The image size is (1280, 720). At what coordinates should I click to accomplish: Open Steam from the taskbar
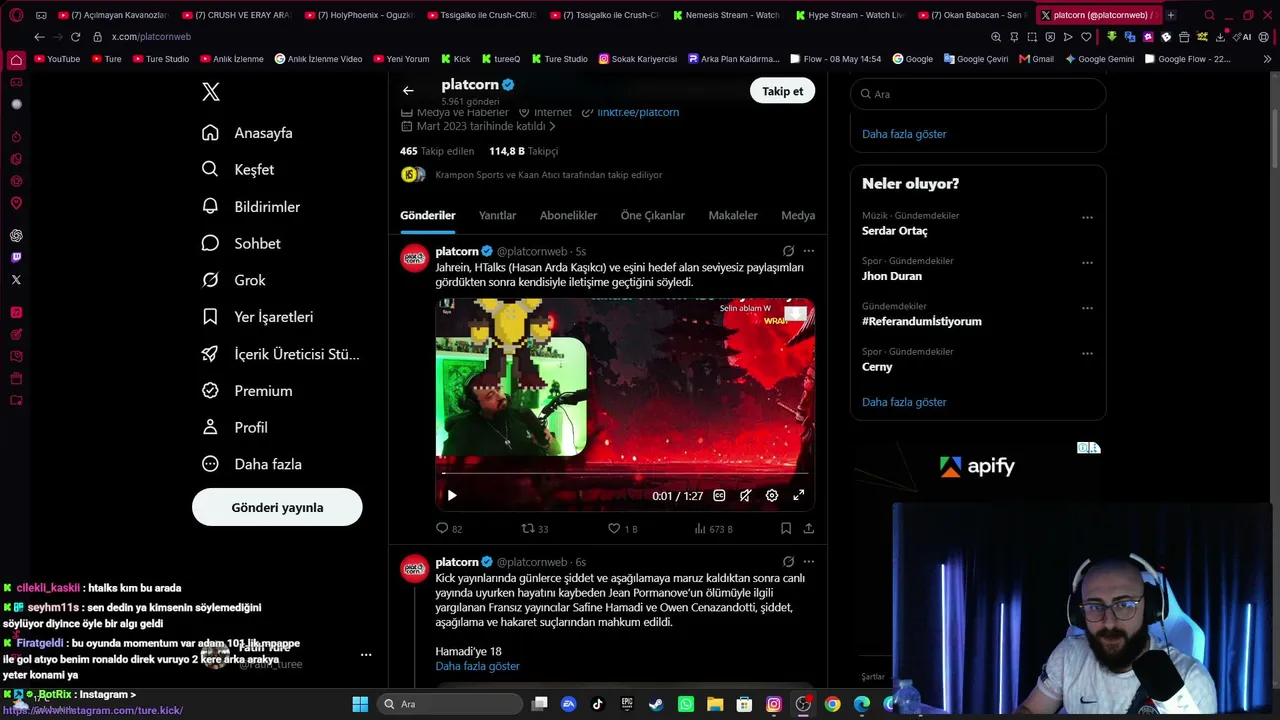[x=656, y=704]
